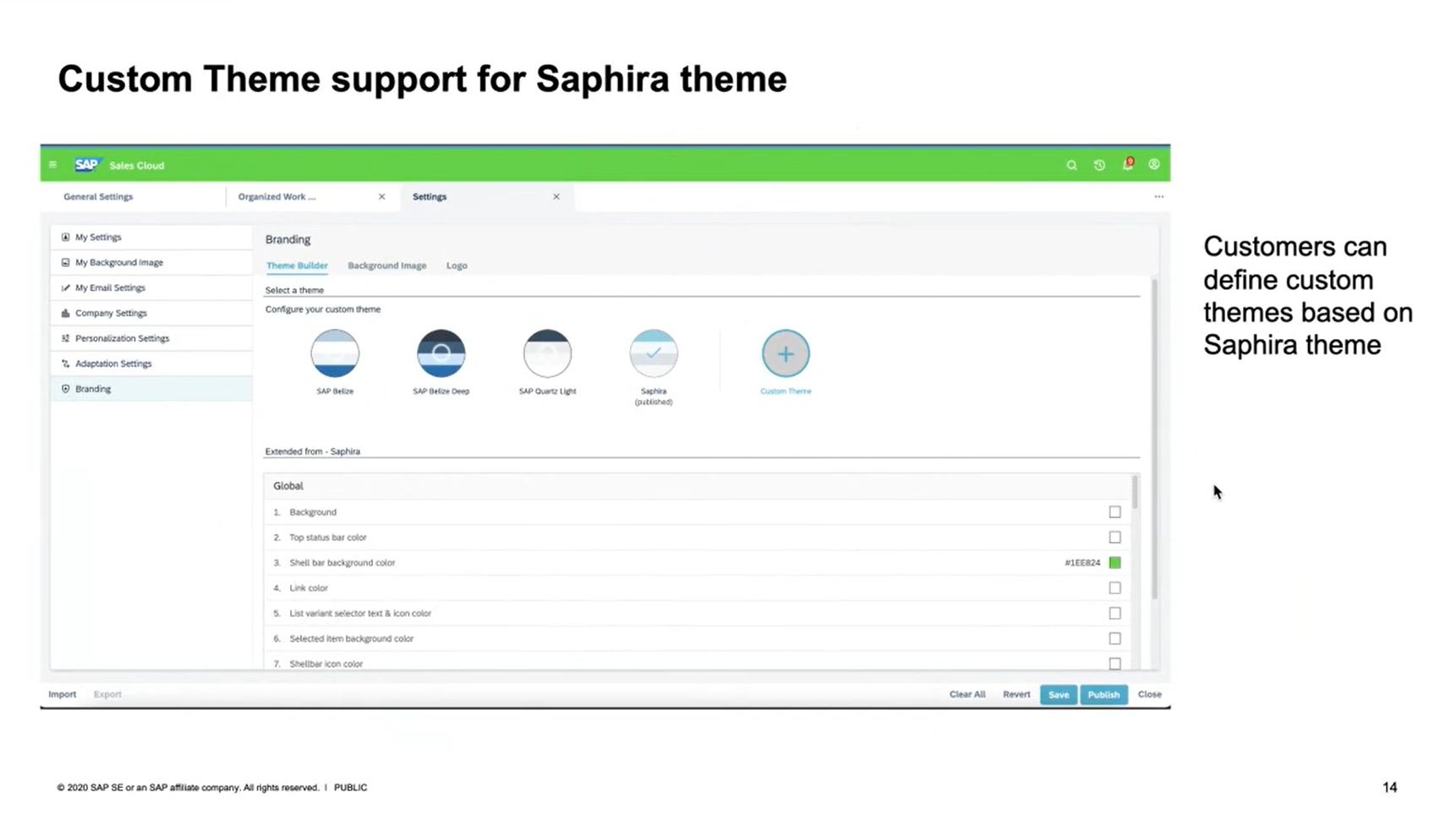Viewport: 1456px width, 814px height.
Task: Click the Custom Theme label
Action: 785,391
